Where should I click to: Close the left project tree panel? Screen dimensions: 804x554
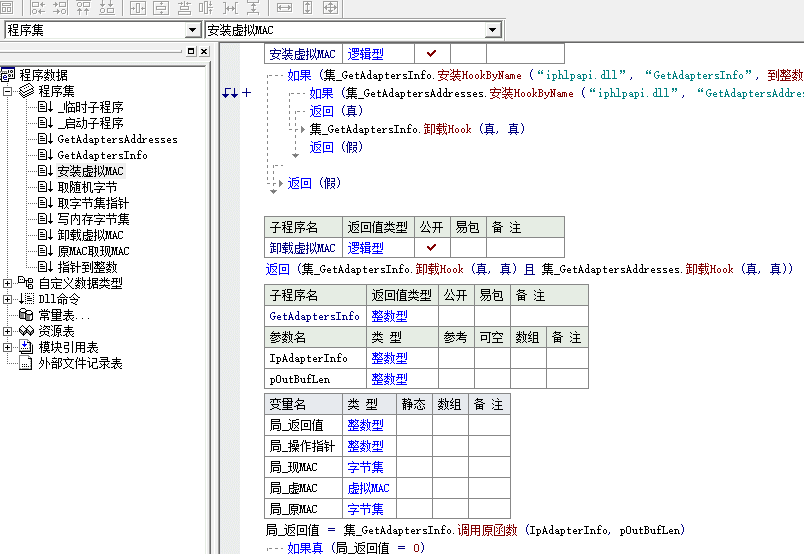point(204,51)
